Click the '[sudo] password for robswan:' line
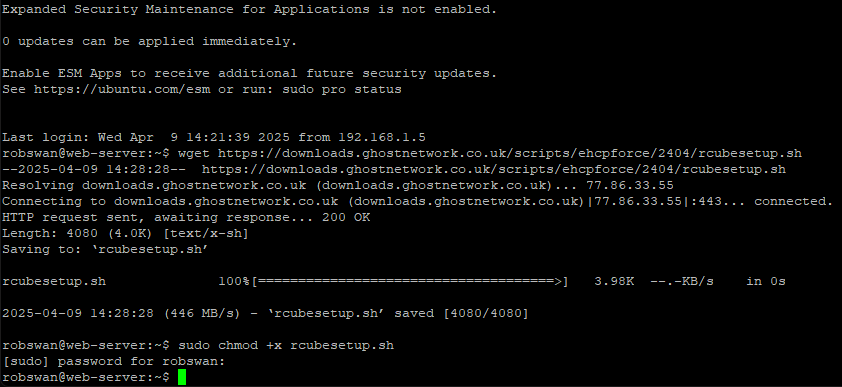This screenshot has width=842, height=387. point(114,361)
